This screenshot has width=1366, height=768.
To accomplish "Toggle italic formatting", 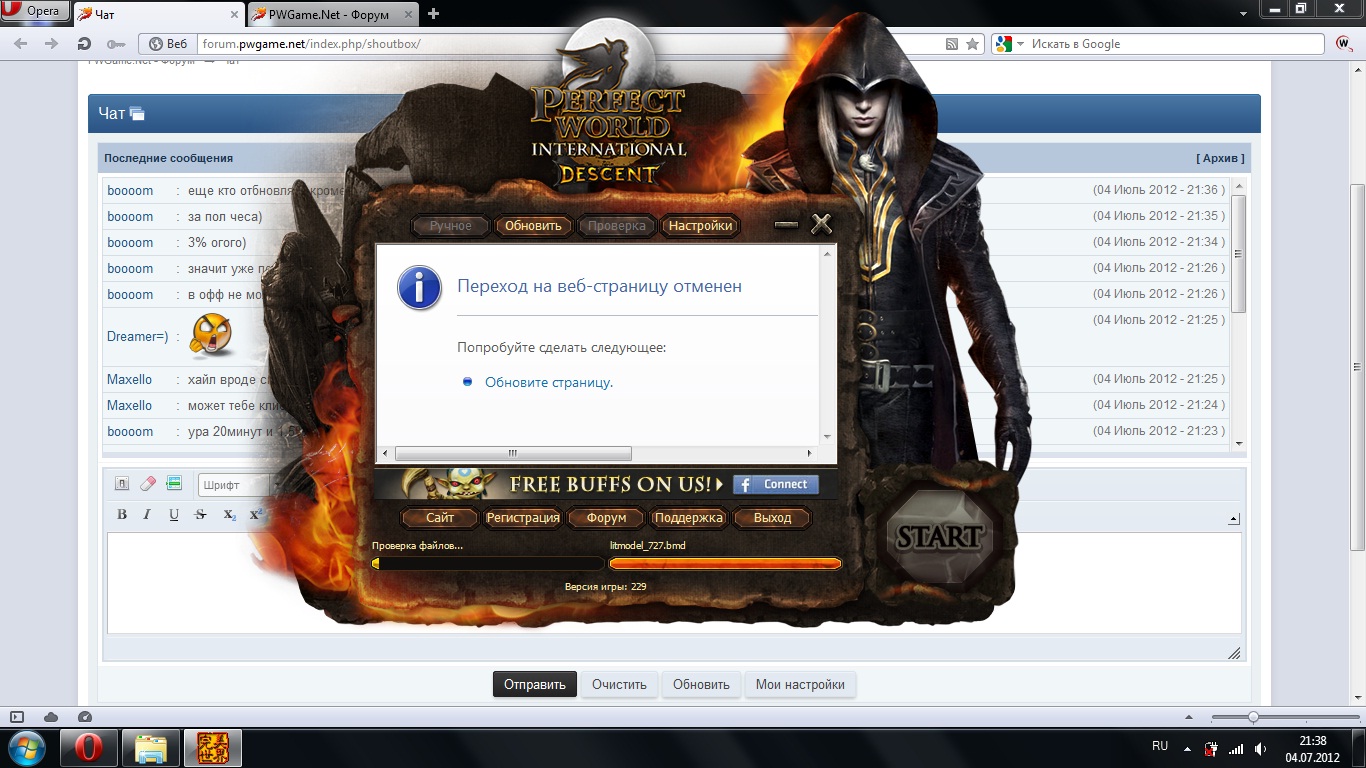I will coord(147,514).
